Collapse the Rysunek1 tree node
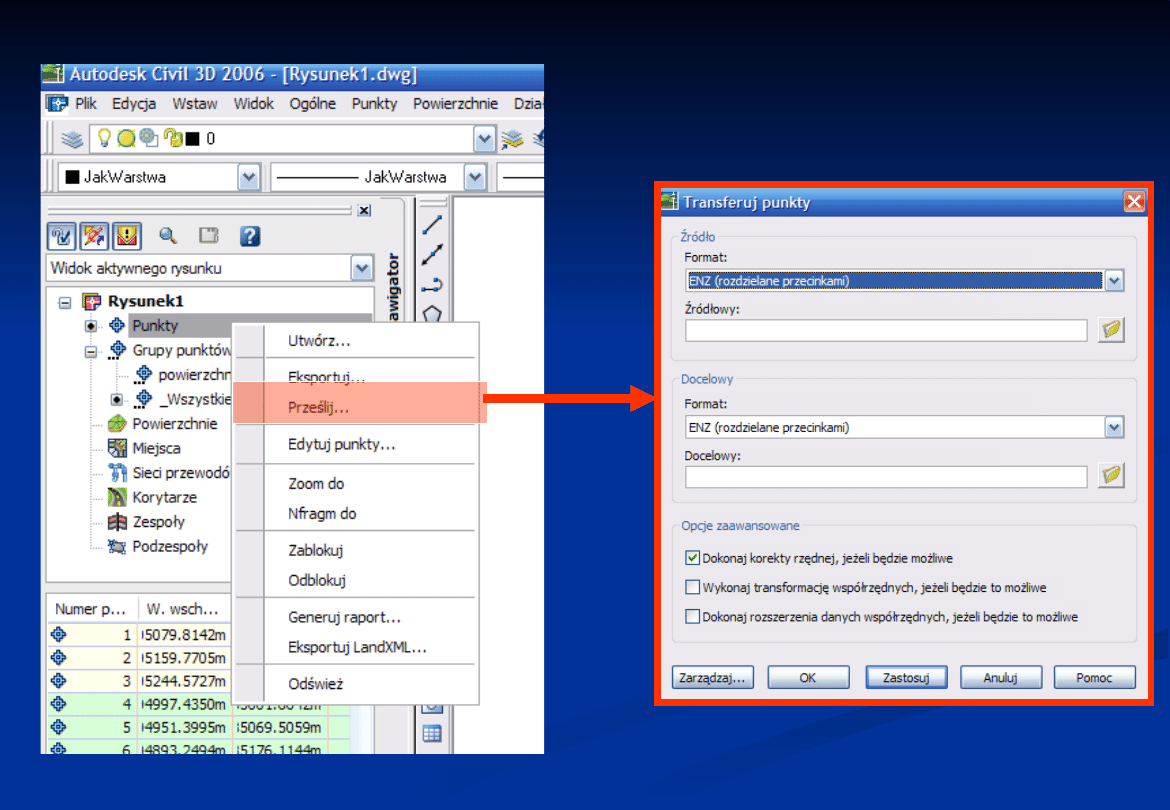This screenshot has width=1170, height=810. tap(65, 302)
